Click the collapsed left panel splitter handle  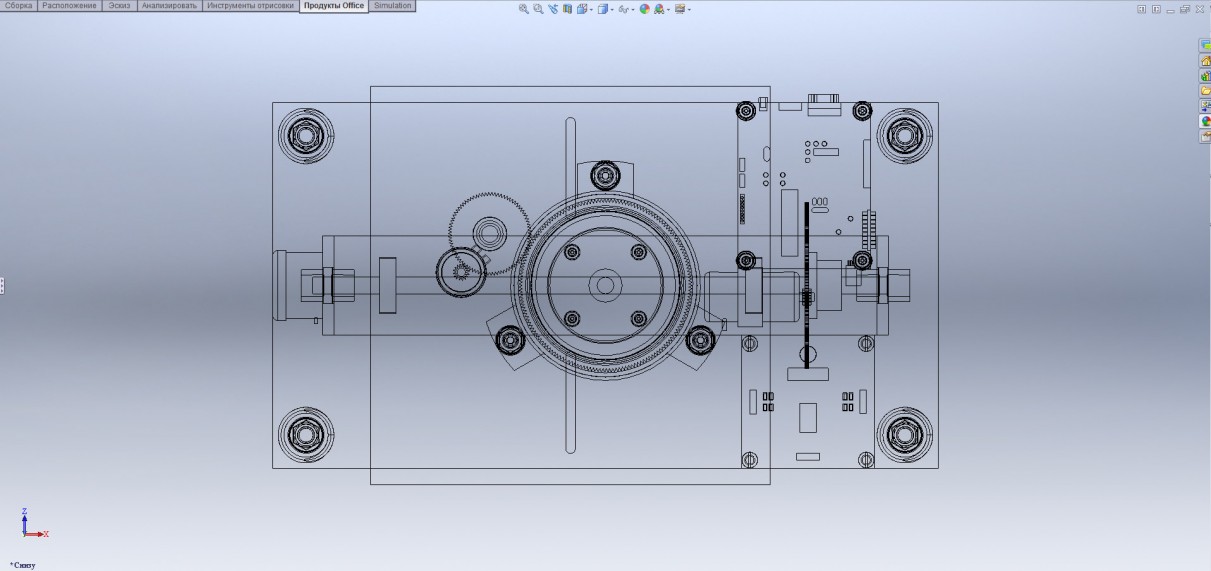(2, 286)
